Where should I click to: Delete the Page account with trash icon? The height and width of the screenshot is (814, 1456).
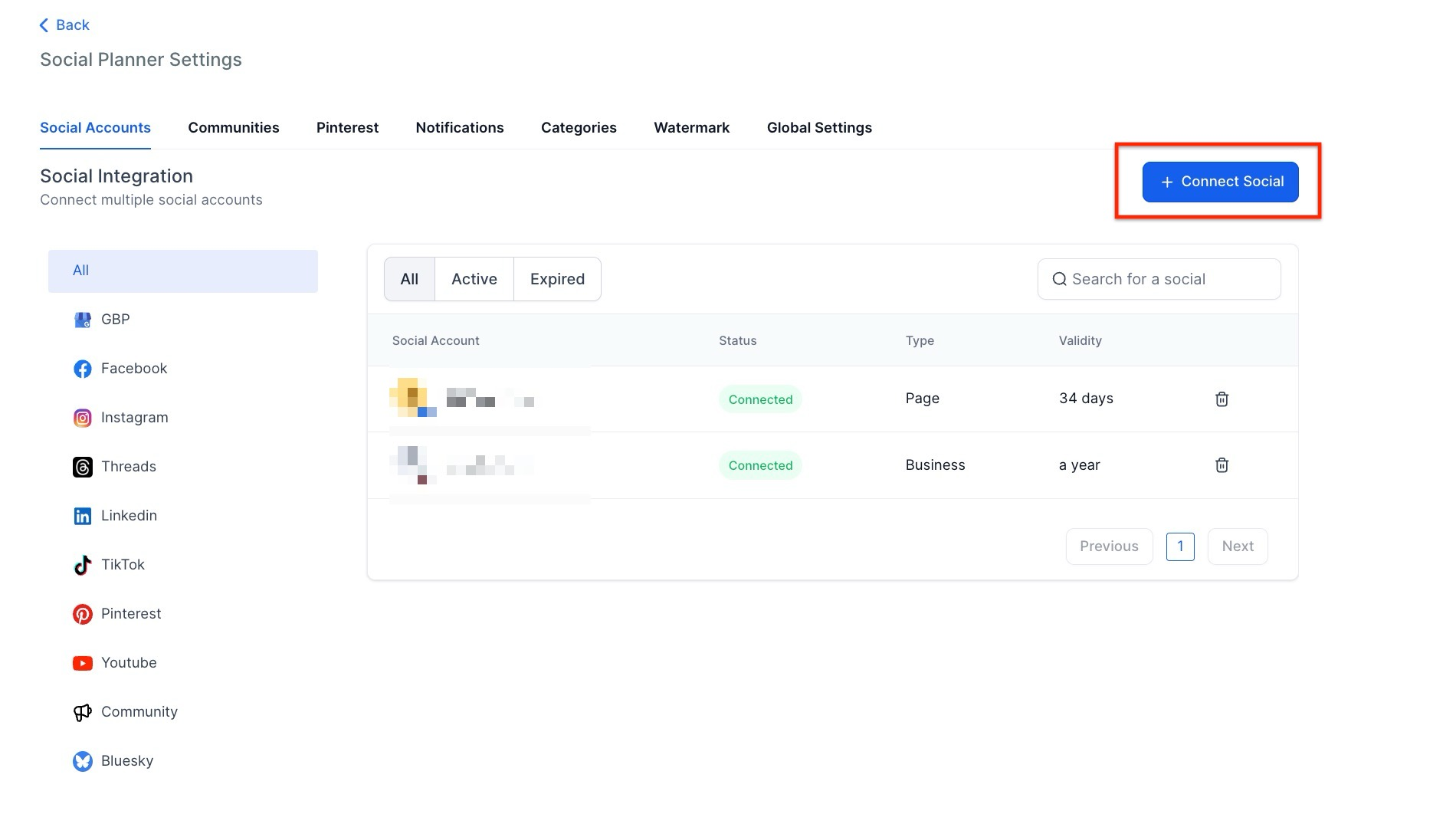click(1222, 399)
